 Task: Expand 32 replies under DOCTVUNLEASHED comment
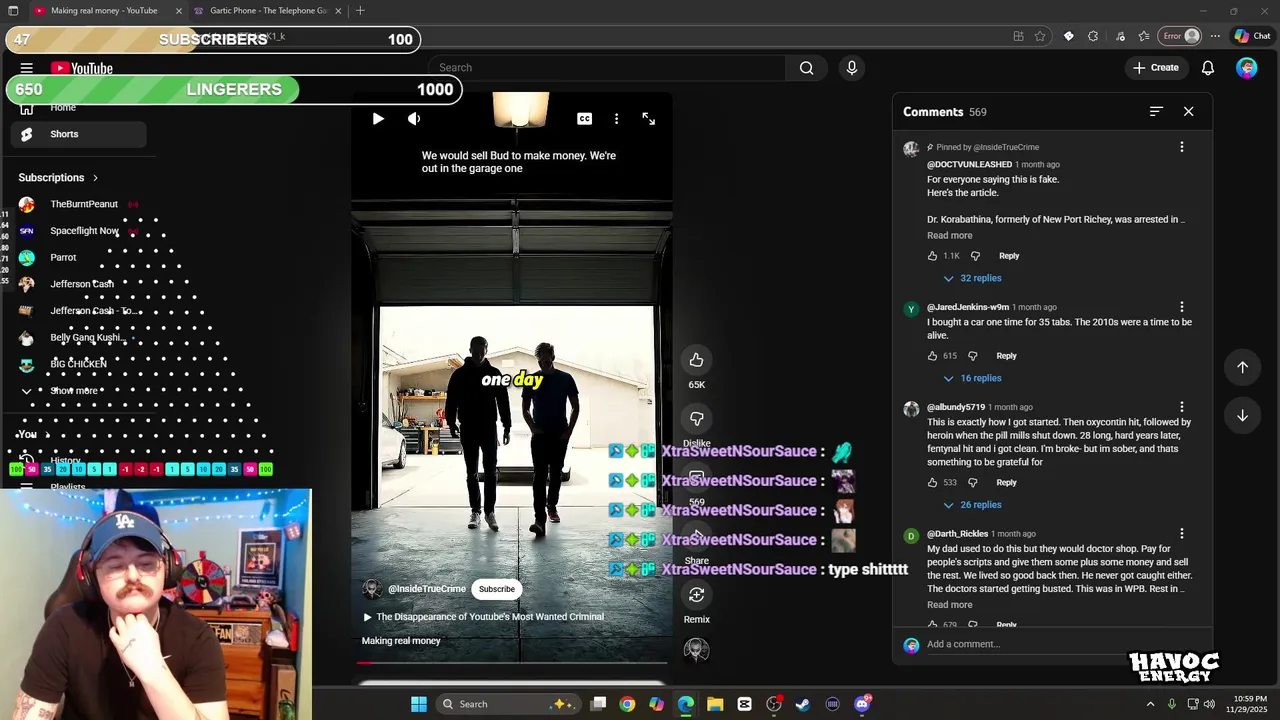pyautogui.click(x=972, y=278)
